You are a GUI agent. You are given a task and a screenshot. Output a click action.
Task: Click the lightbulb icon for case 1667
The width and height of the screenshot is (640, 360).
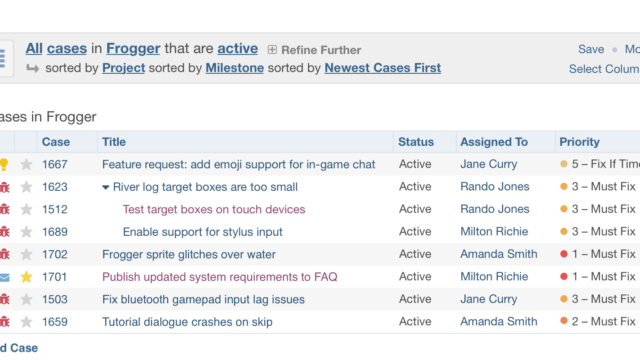[4, 164]
